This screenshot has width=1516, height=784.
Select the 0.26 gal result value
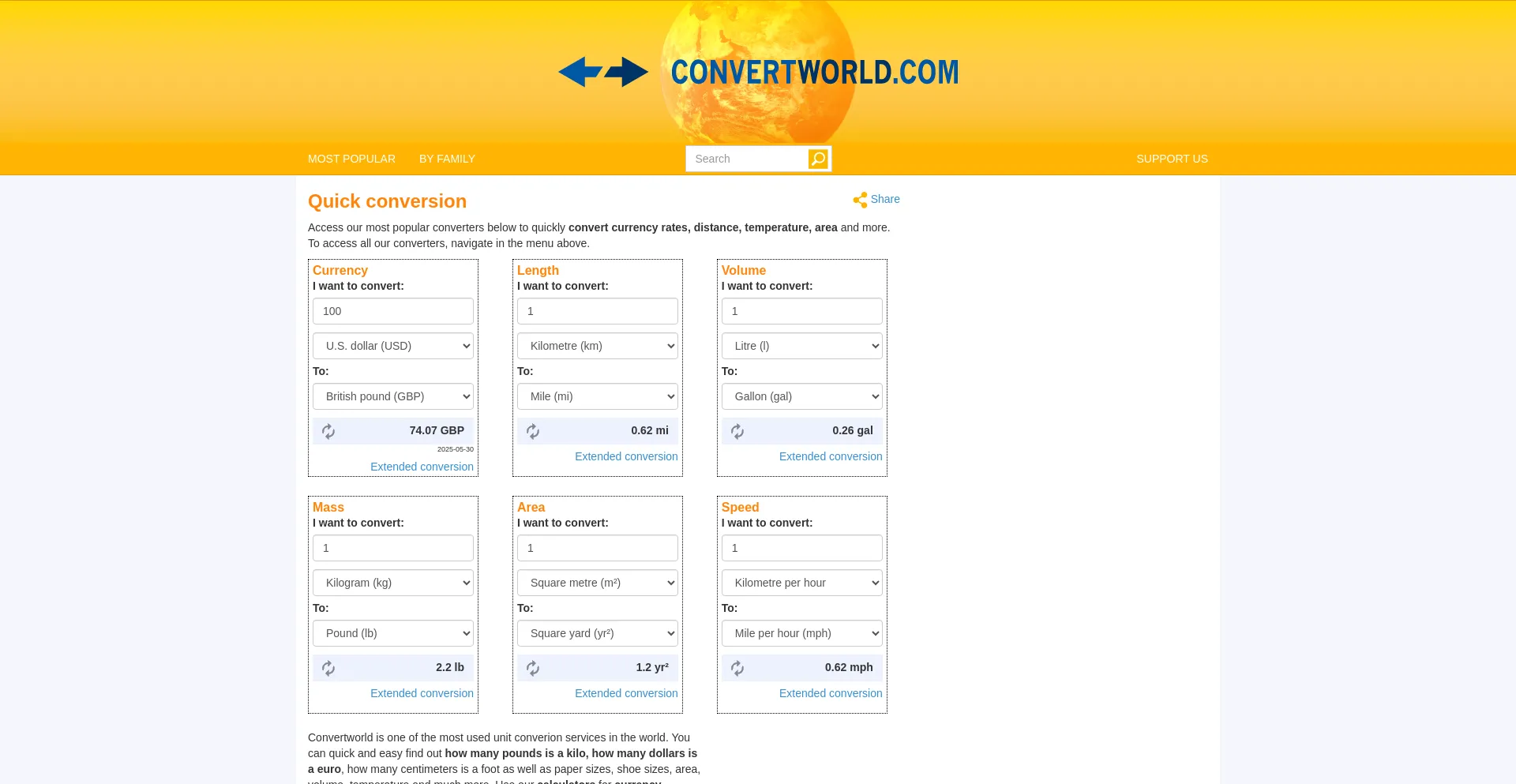tap(853, 430)
